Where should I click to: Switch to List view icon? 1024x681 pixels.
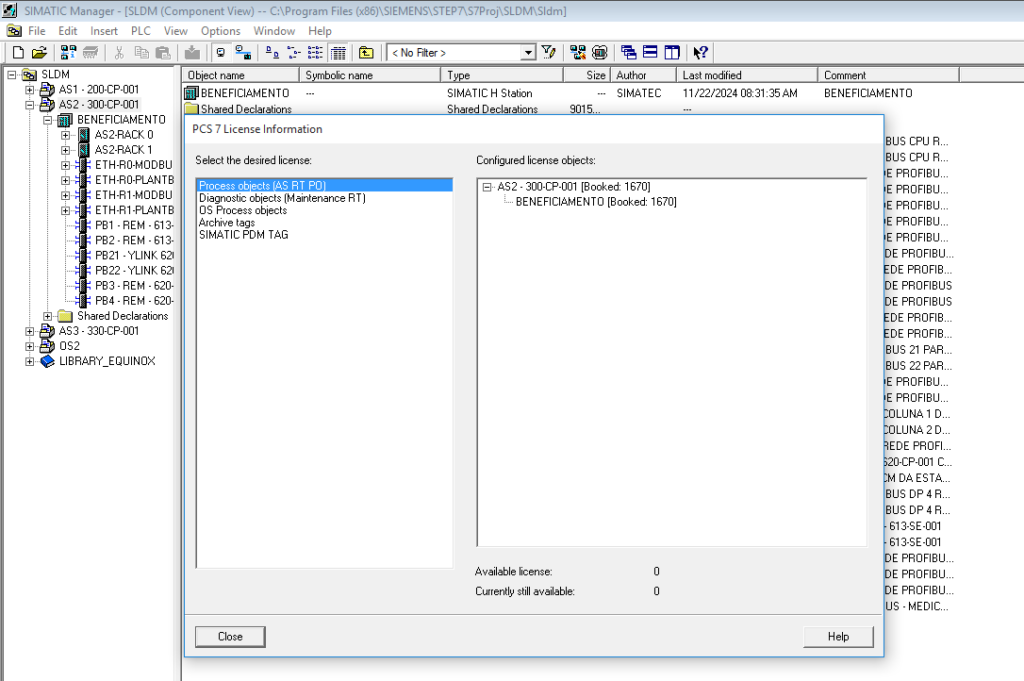click(x=315, y=53)
